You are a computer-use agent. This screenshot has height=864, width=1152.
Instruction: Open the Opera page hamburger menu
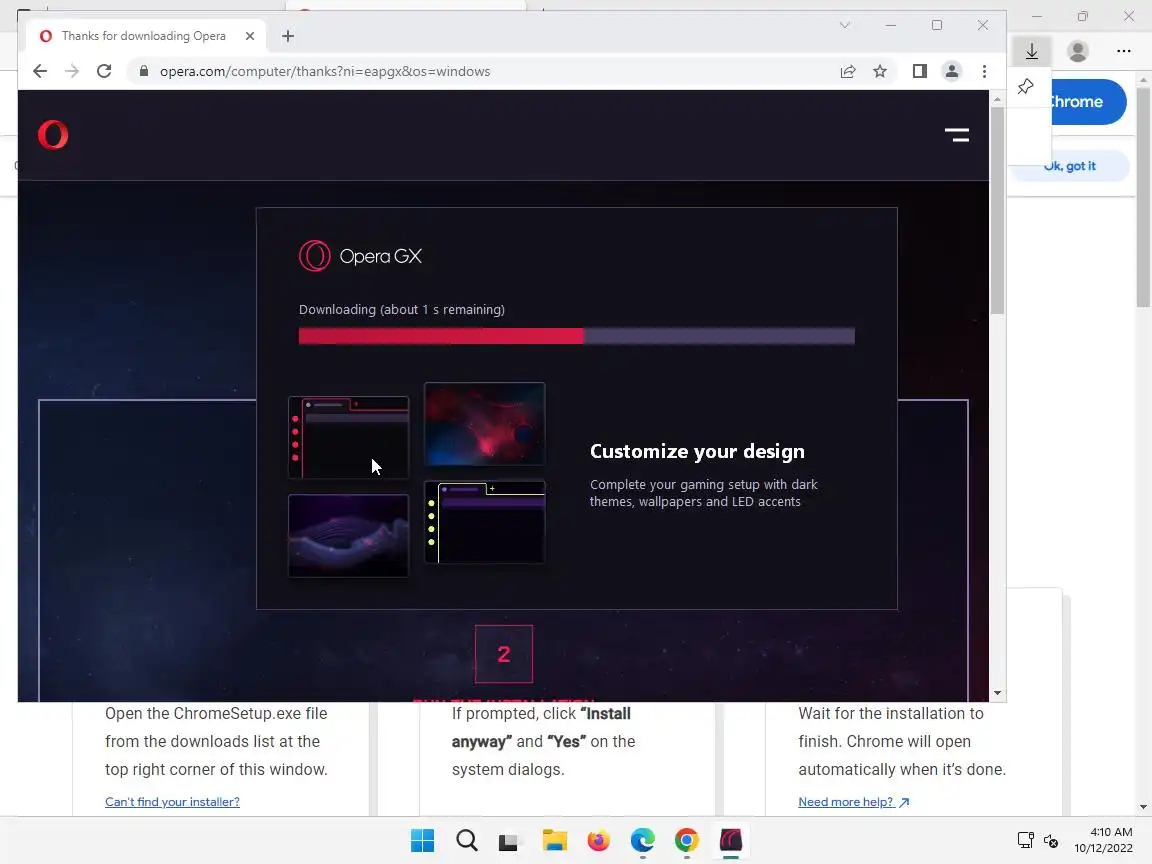(957, 134)
